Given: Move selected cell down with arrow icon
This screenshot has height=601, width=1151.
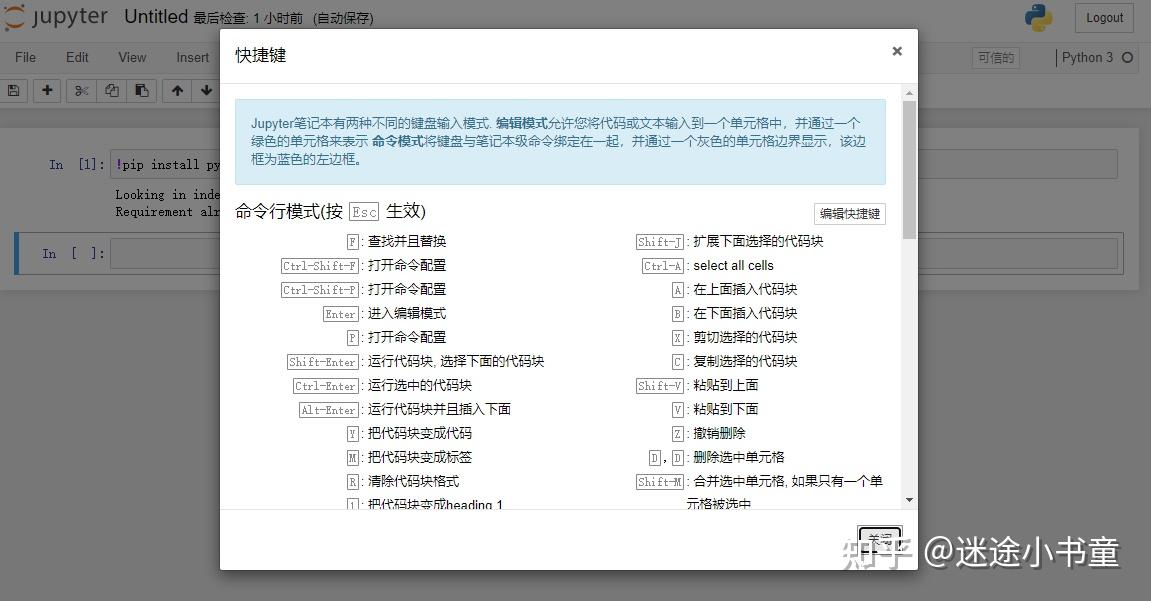Looking at the screenshot, I should click(x=206, y=90).
